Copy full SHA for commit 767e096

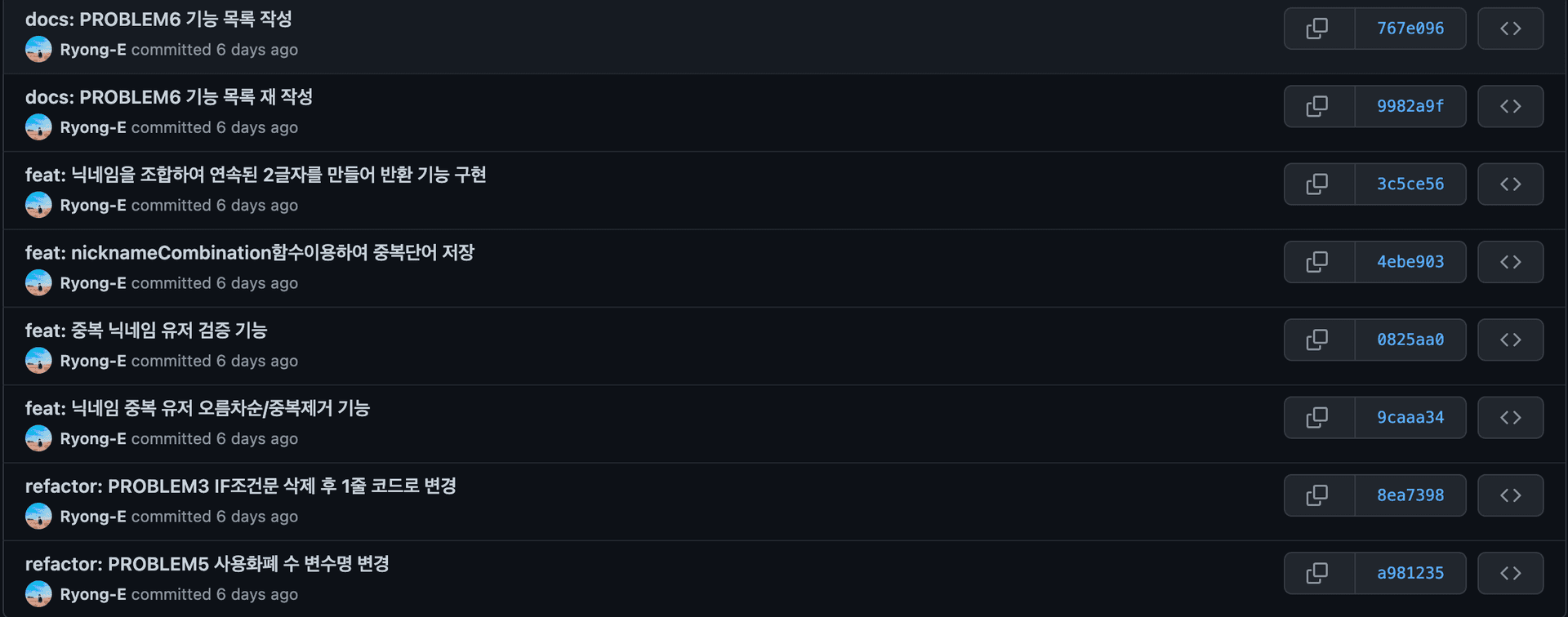tap(1317, 29)
